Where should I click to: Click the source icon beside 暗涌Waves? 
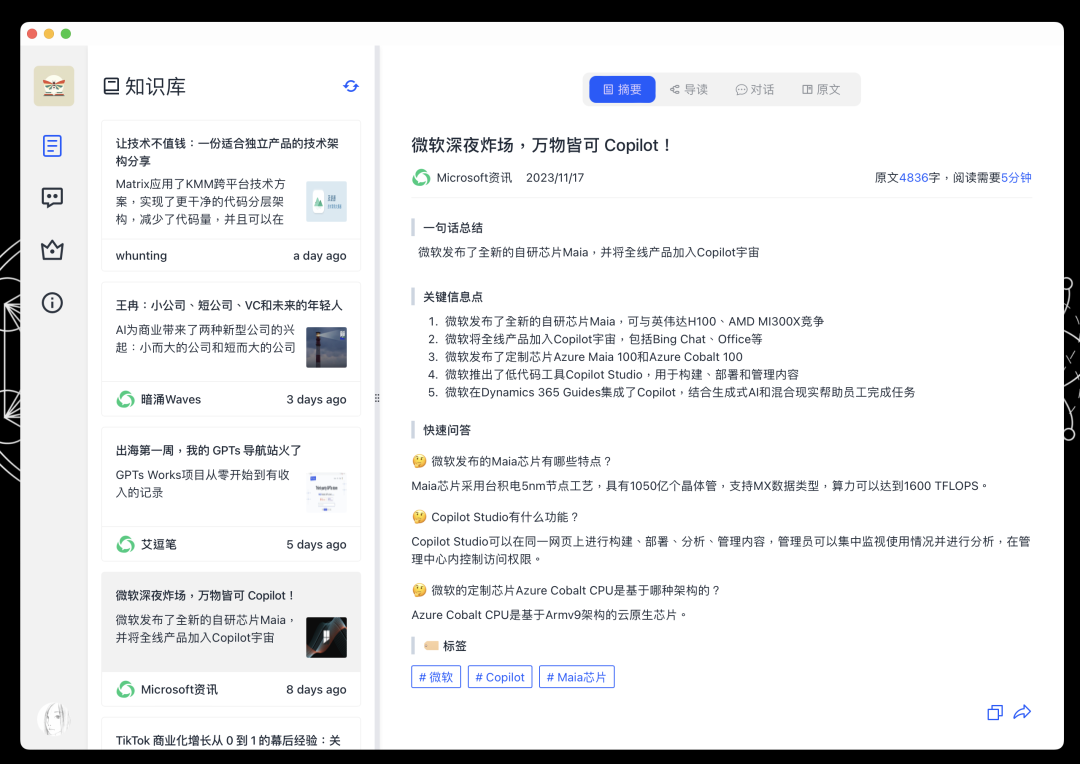coord(125,400)
